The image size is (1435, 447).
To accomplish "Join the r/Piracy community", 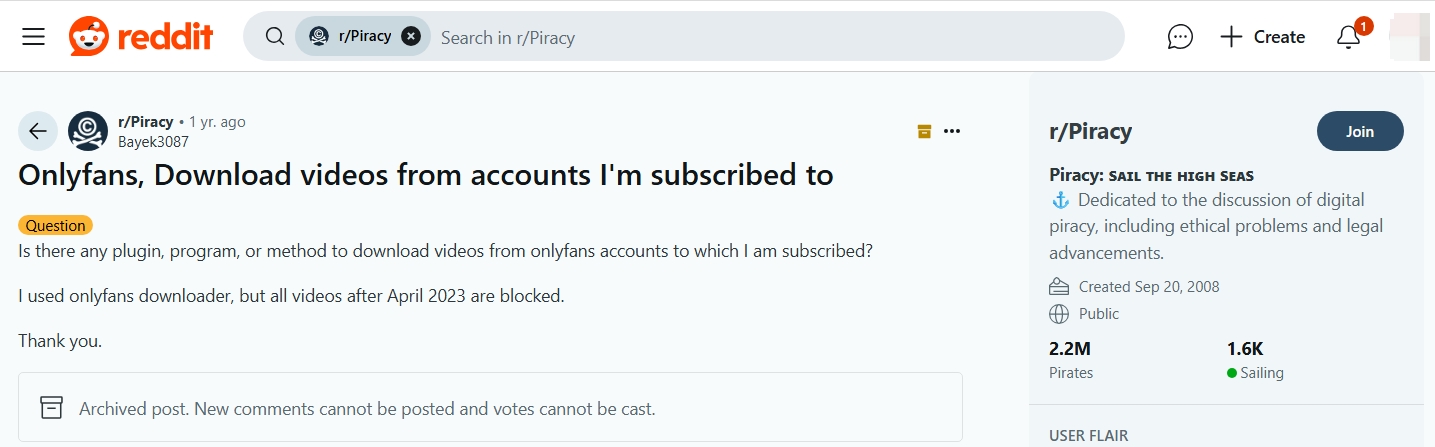I will [1360, 131].
